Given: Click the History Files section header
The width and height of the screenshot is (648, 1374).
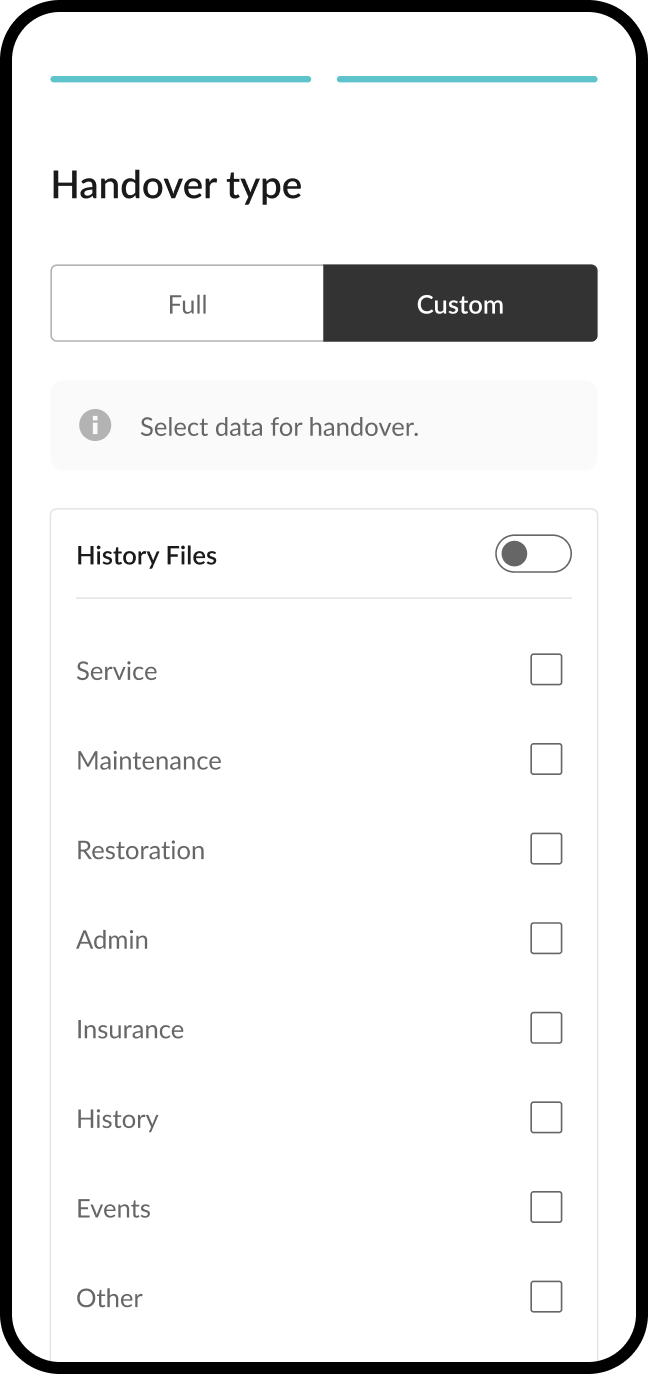Looking at the screenshot, I should (146, 555).
